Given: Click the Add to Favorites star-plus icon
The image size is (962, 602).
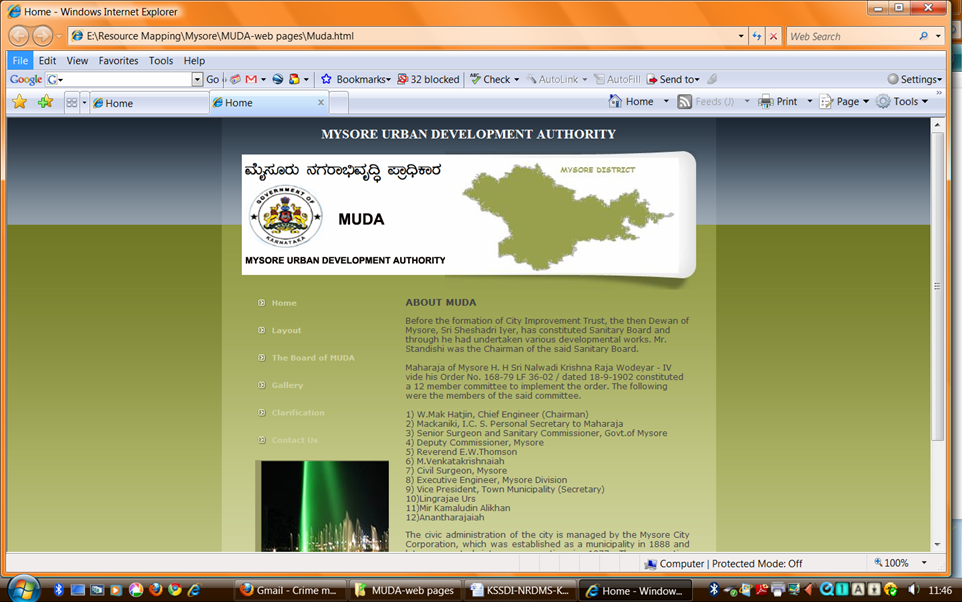Looking at the screenshot, I should point(45,102).
